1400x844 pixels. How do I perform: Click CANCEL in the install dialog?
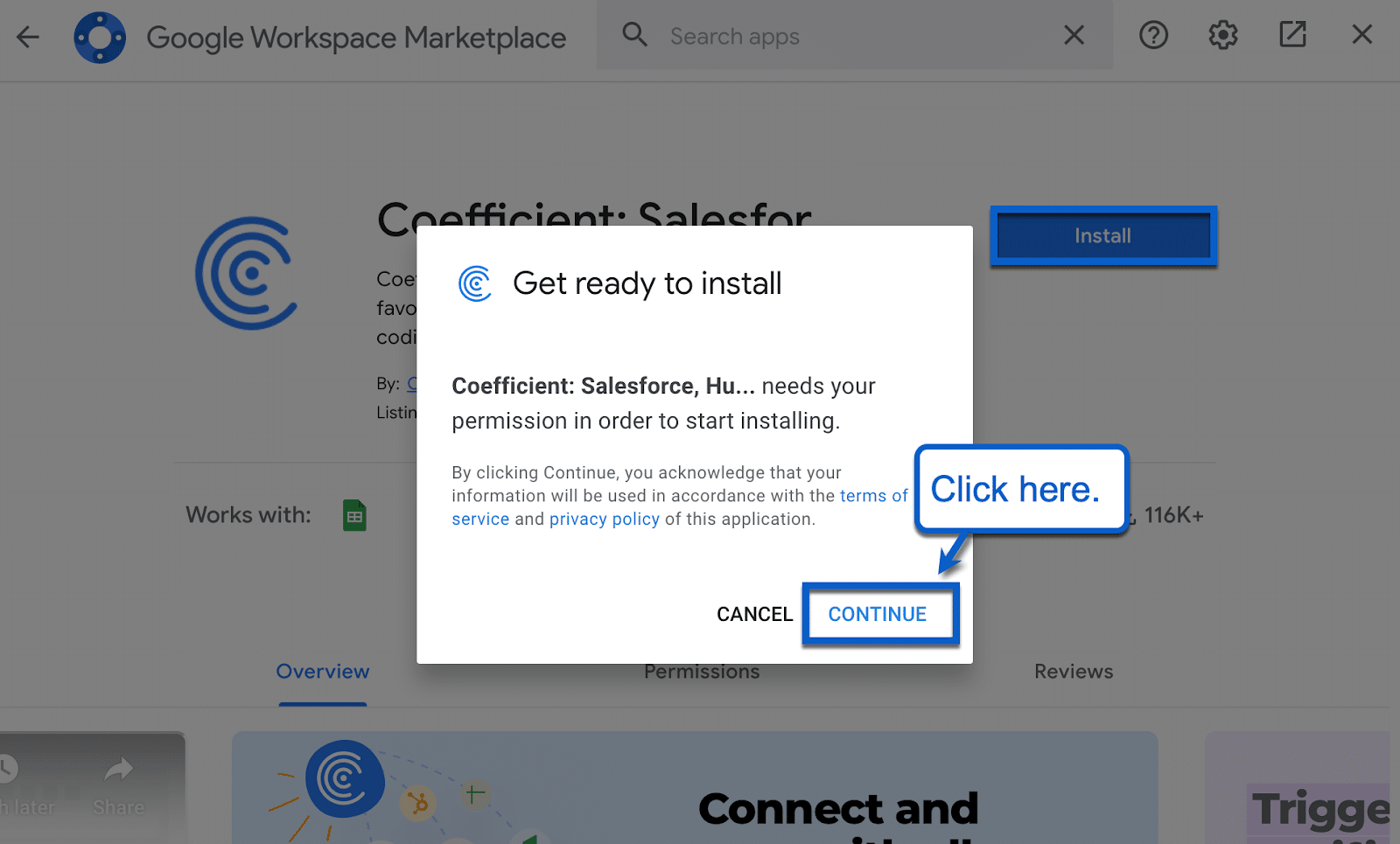point(754,614)
